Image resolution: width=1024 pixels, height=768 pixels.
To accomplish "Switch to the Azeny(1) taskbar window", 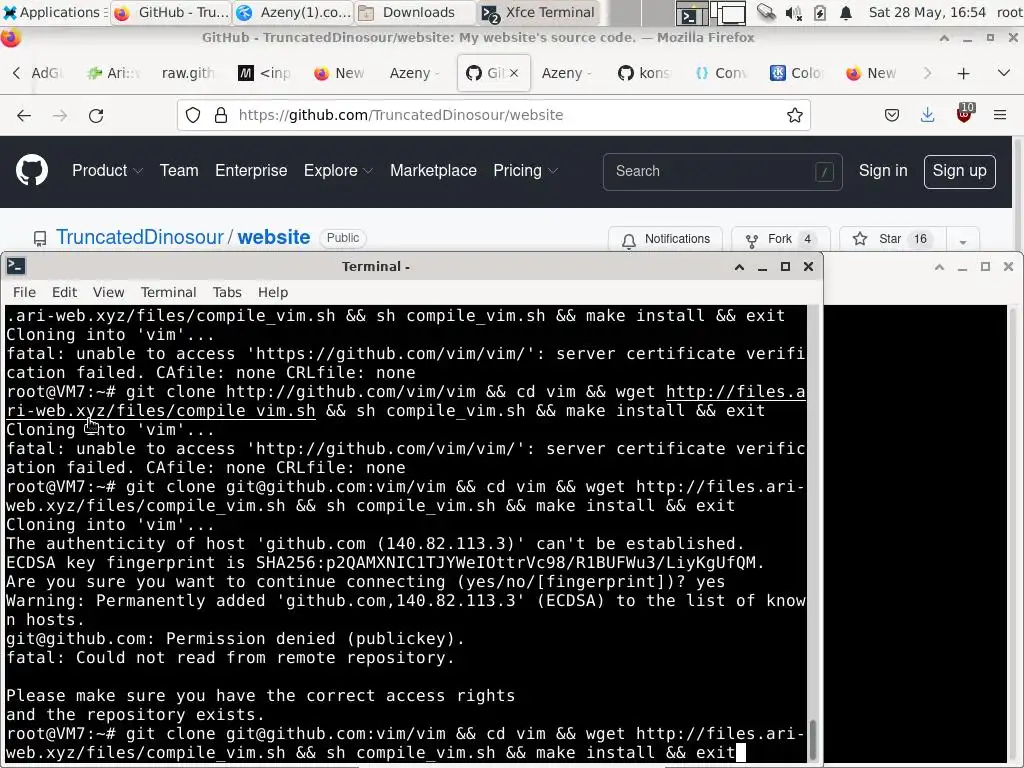I will click(293, 12).
